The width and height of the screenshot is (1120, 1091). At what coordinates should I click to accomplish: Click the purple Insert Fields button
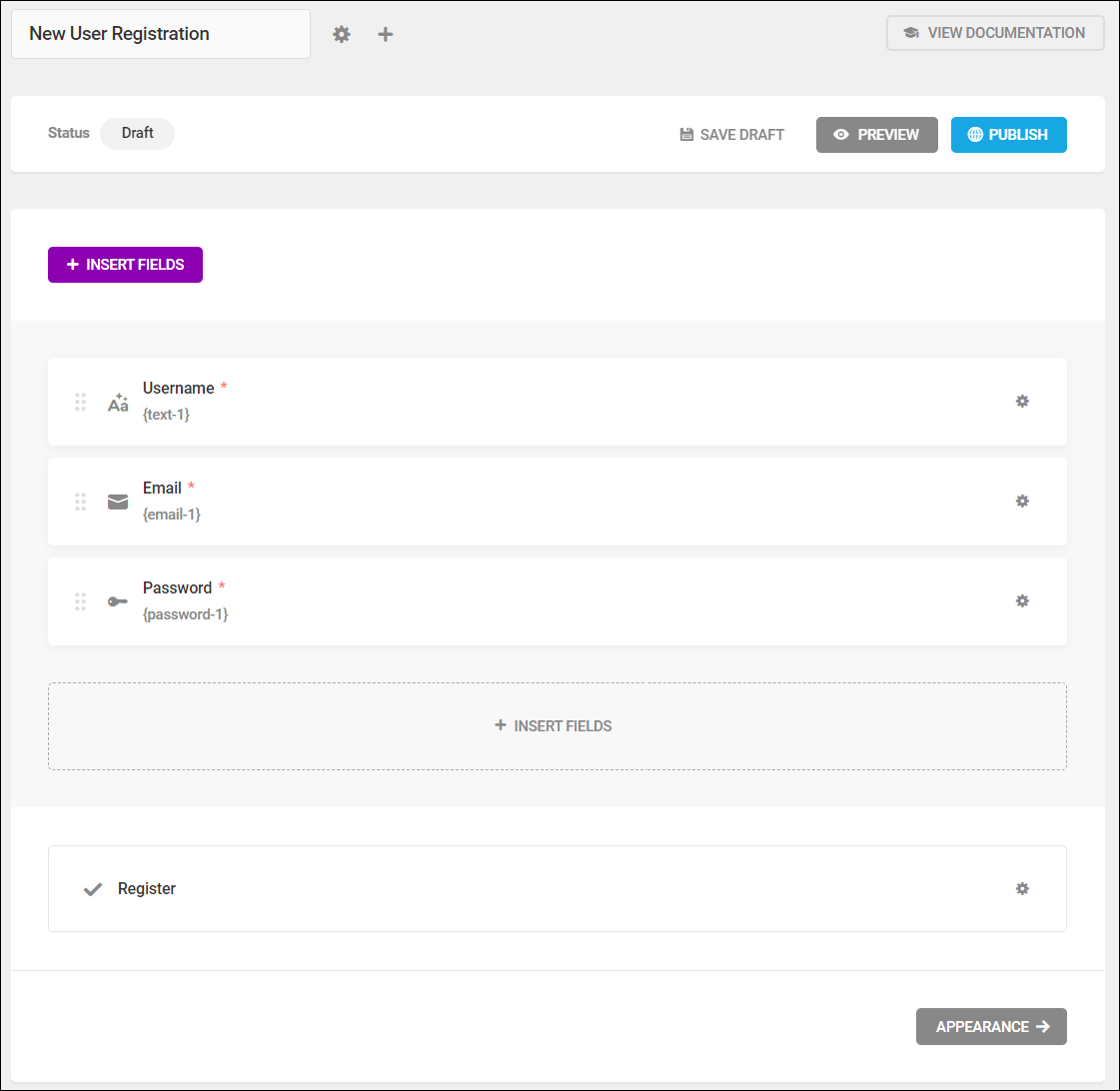(125, 265)
